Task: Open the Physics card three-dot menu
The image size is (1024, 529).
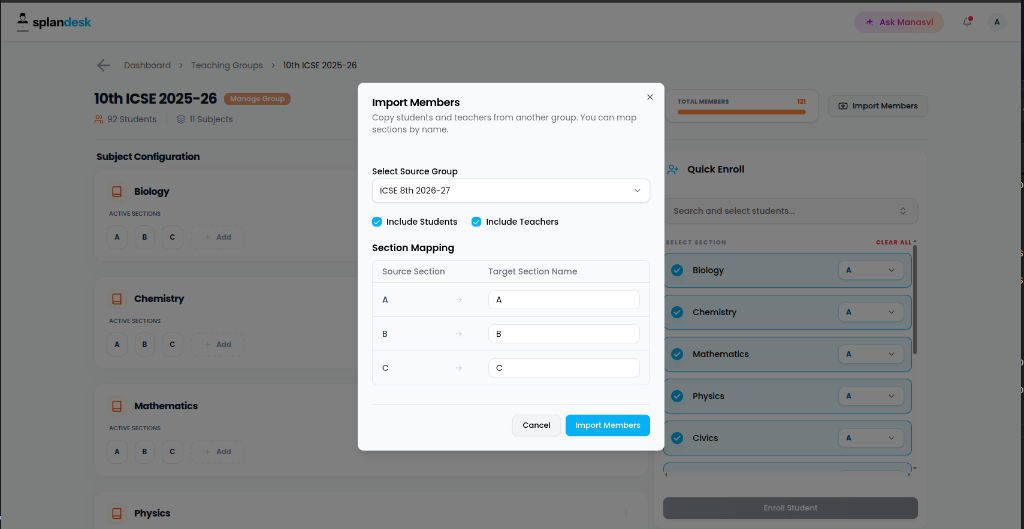Action: pos(626,513)
